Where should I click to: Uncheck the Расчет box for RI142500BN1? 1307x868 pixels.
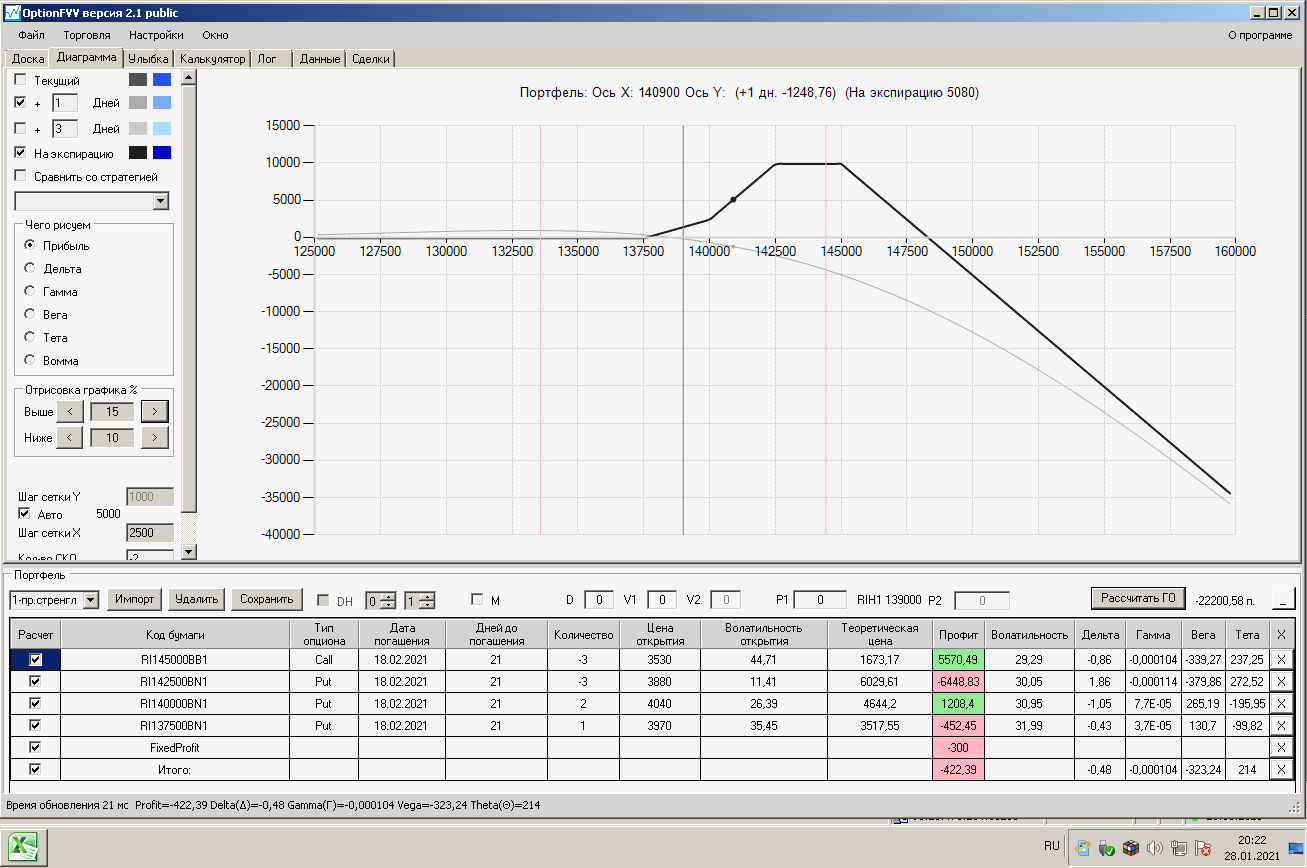pos(36,681)
